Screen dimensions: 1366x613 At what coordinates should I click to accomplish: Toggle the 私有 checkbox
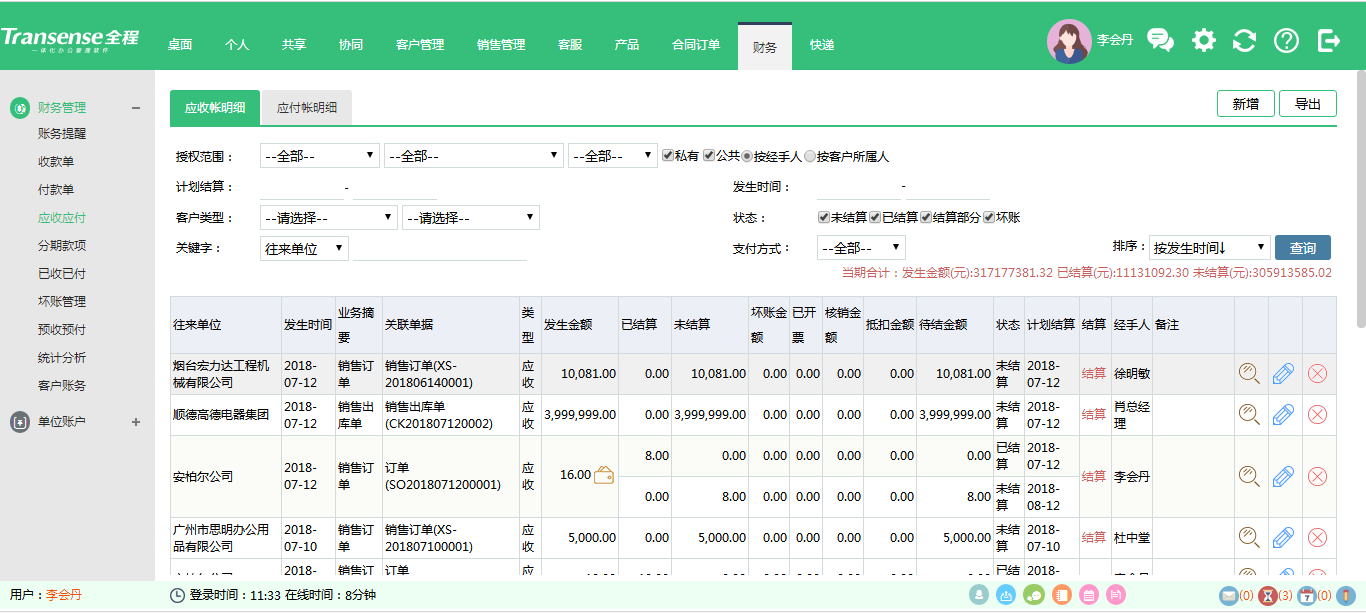(667, 156)
